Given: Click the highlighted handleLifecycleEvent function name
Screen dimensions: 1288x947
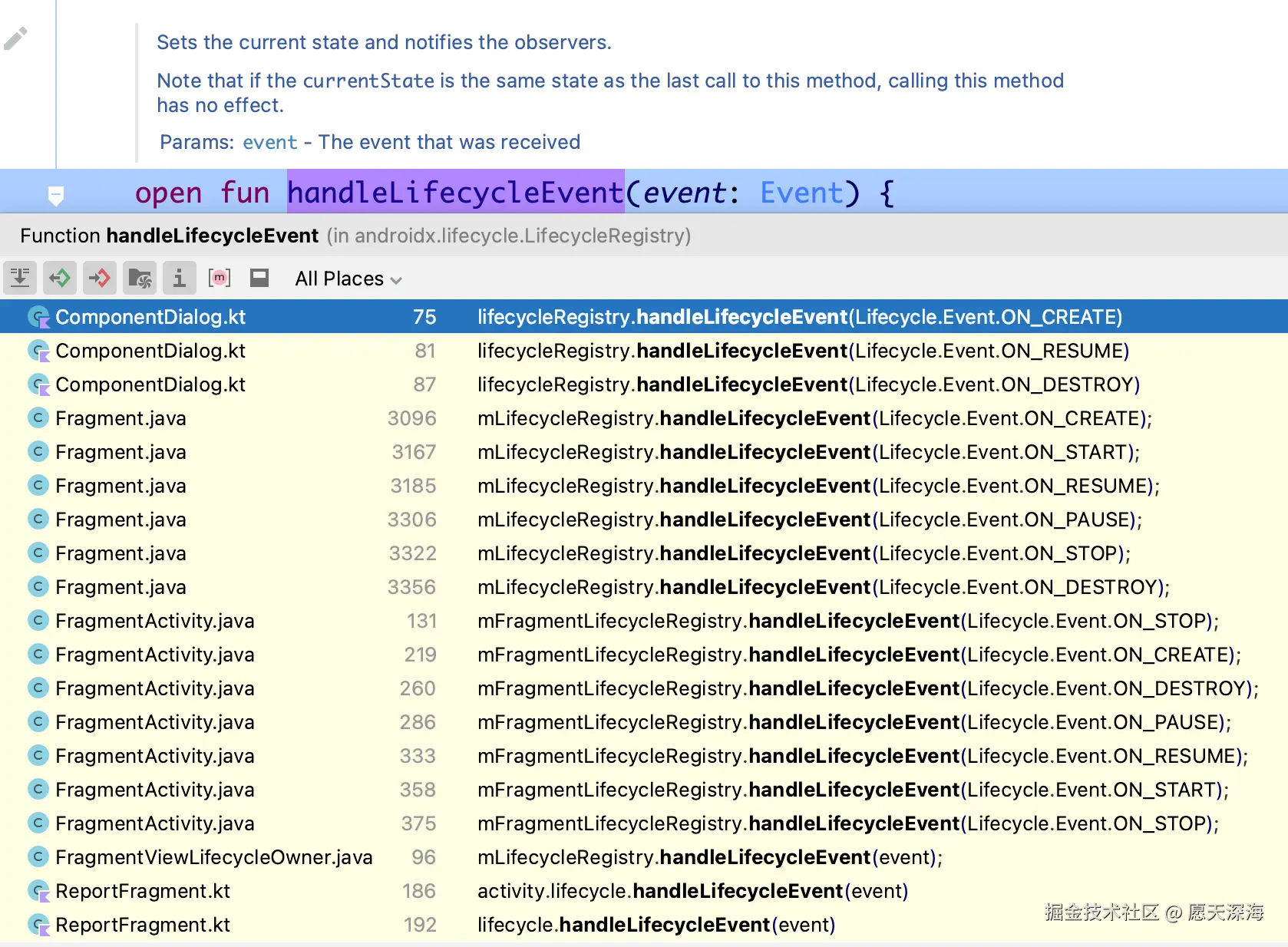Looking at the screenshot, I should click(x=455, y=193).
